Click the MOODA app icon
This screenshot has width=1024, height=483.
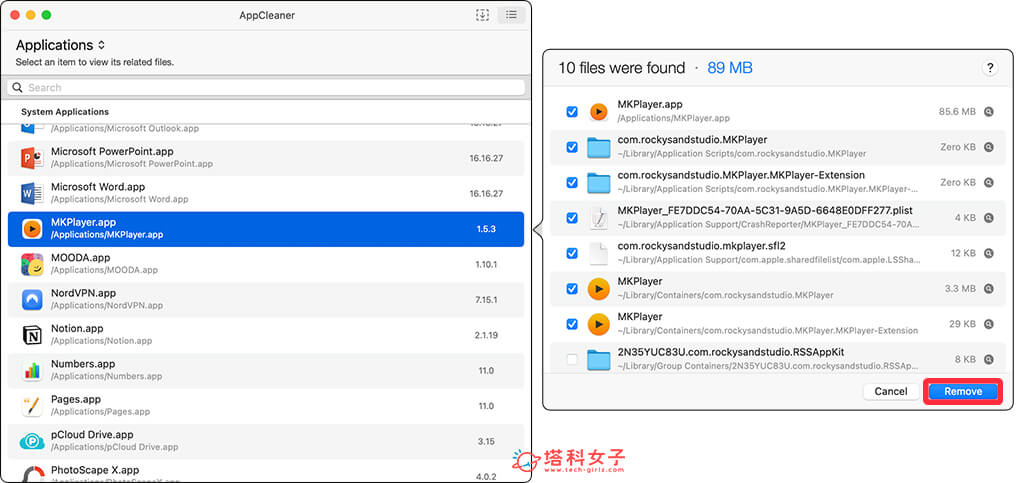coord(32,264)
